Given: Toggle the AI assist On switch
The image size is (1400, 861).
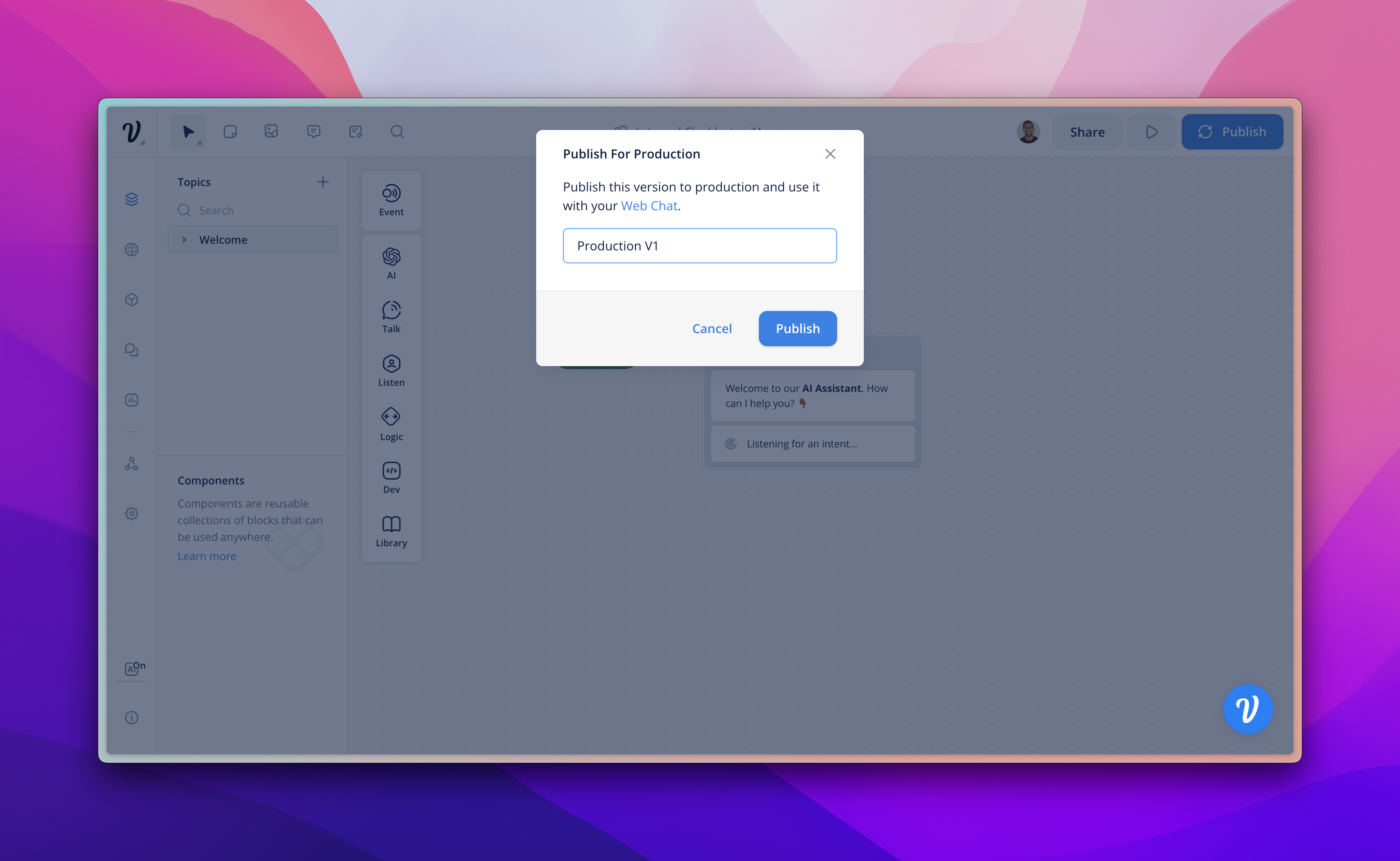Looking at the screenshot, I should click(x=135, y=668).
